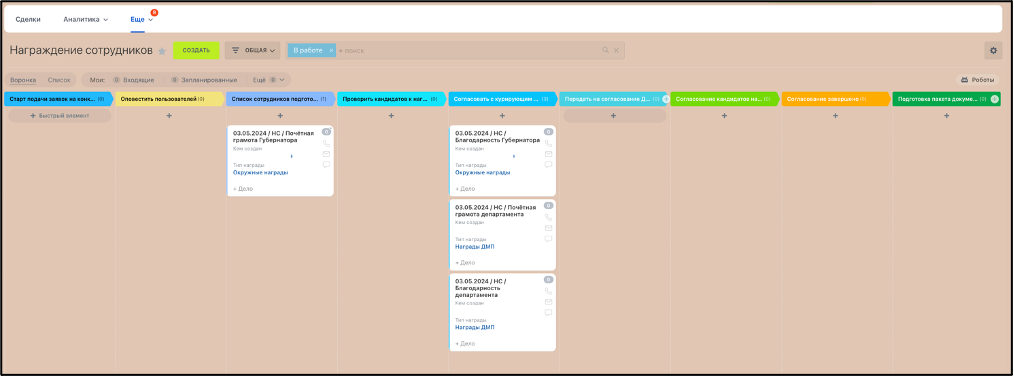Click phone icon on Благодарность департамента card

548,292
